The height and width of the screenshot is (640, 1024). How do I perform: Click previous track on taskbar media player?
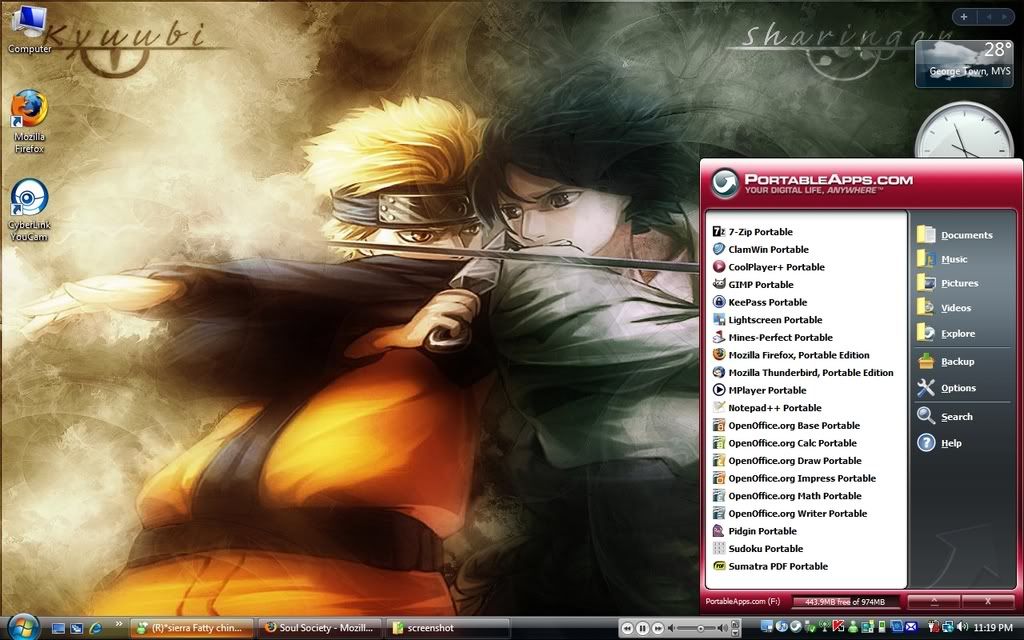pos(627,628)
